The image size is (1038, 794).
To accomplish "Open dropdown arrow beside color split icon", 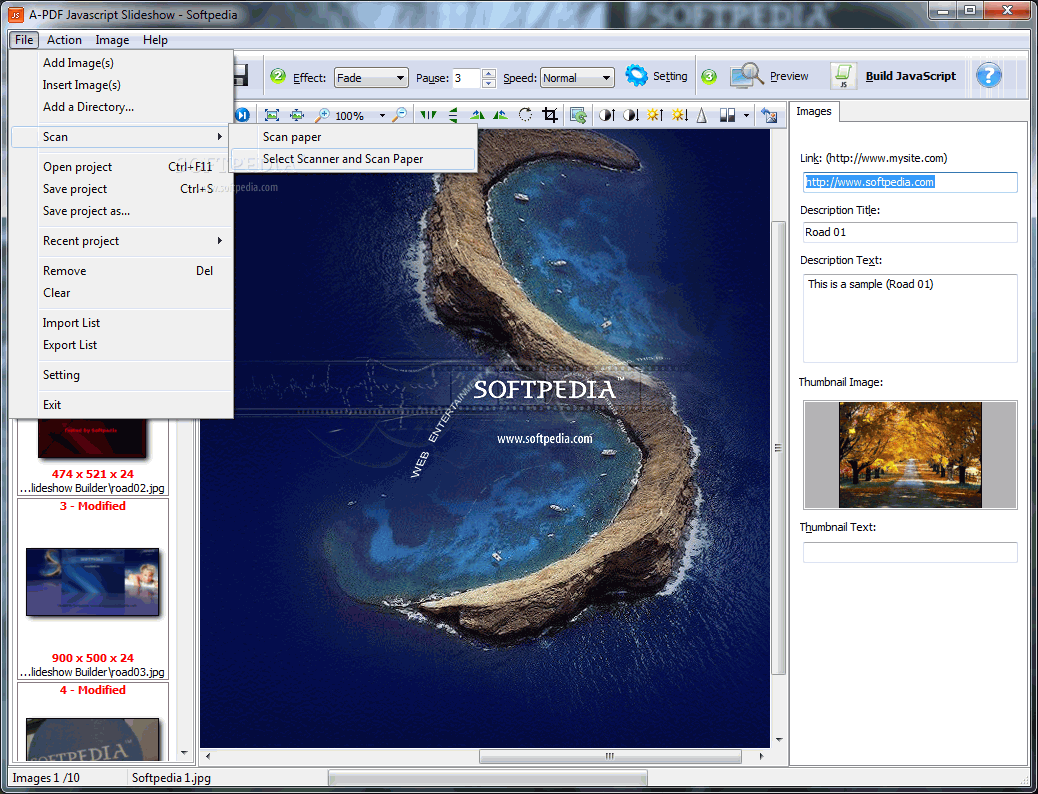I will coord(746,116).
